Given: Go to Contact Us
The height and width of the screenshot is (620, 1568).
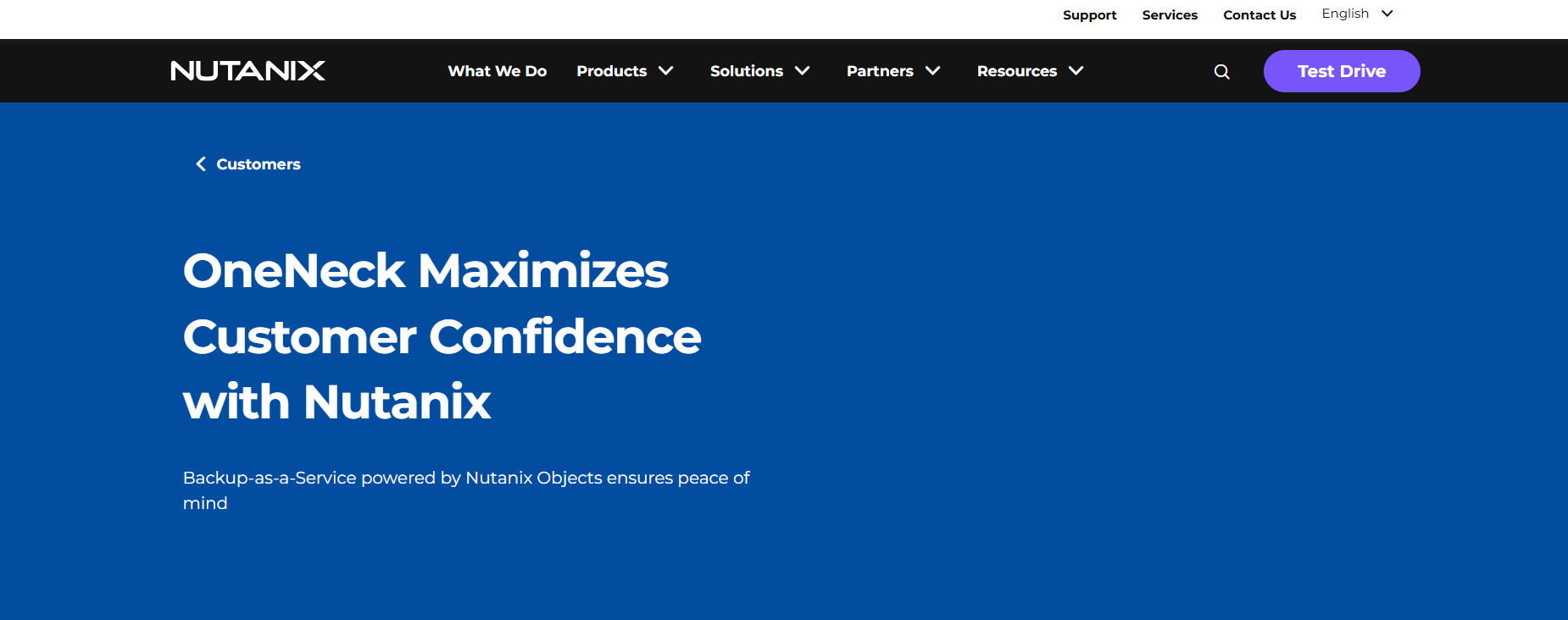Looking at the screenshot, I should [1259, 15].
